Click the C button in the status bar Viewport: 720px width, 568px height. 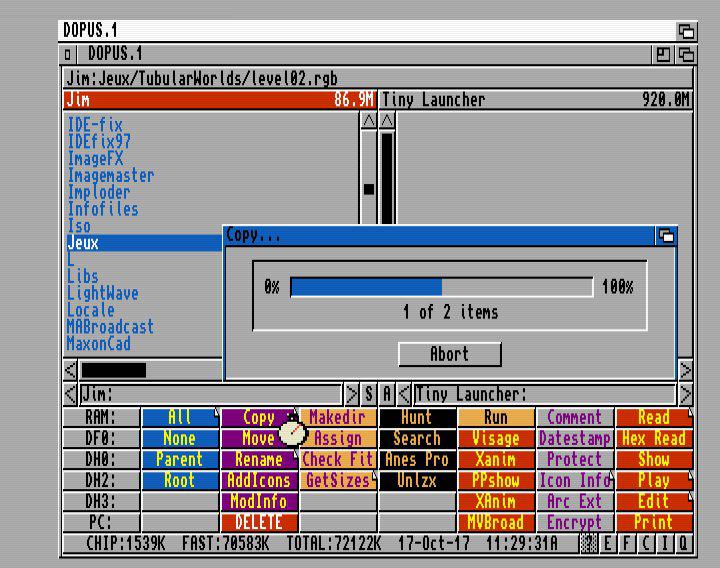pyautogui.click(x=646, y=544)
